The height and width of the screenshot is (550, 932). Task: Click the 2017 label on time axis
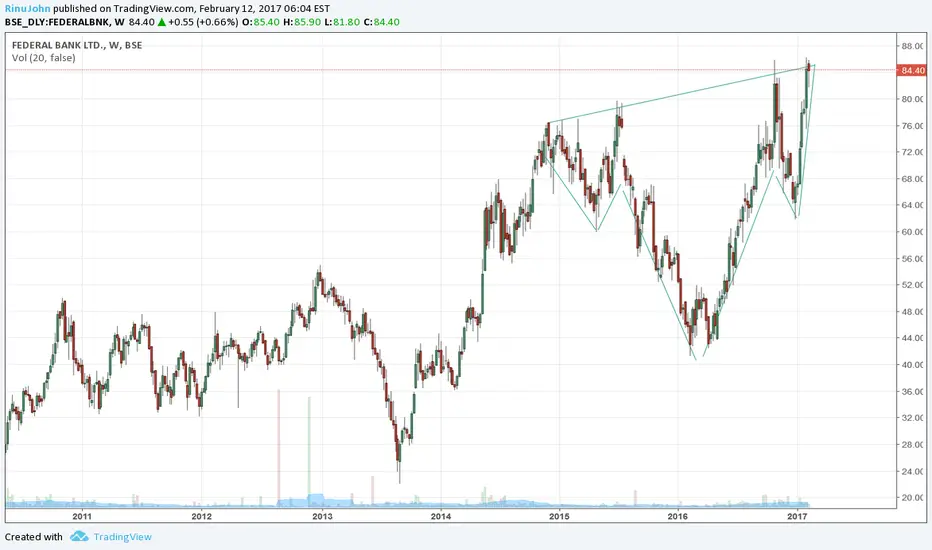pyautogui.click(x=797, y=516)
